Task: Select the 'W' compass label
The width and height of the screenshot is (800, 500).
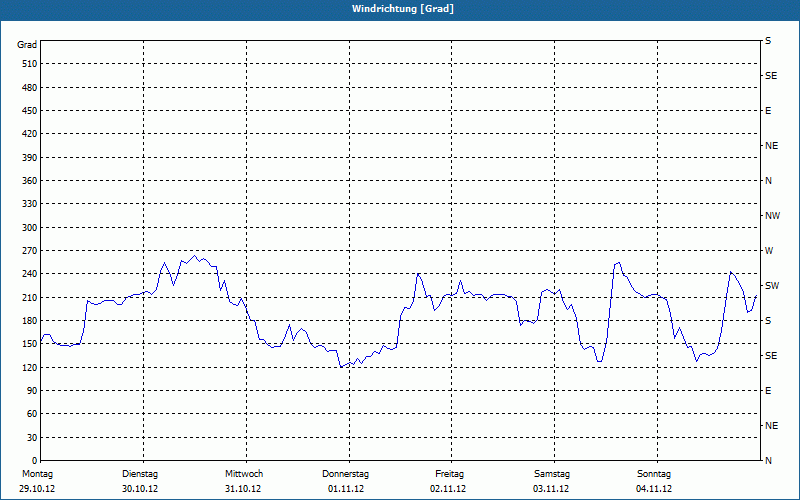Action: click(769, 251)
